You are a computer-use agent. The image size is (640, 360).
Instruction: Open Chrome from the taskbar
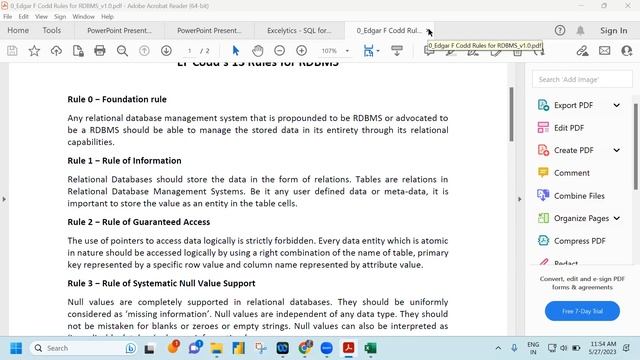[x=305, y=348]
